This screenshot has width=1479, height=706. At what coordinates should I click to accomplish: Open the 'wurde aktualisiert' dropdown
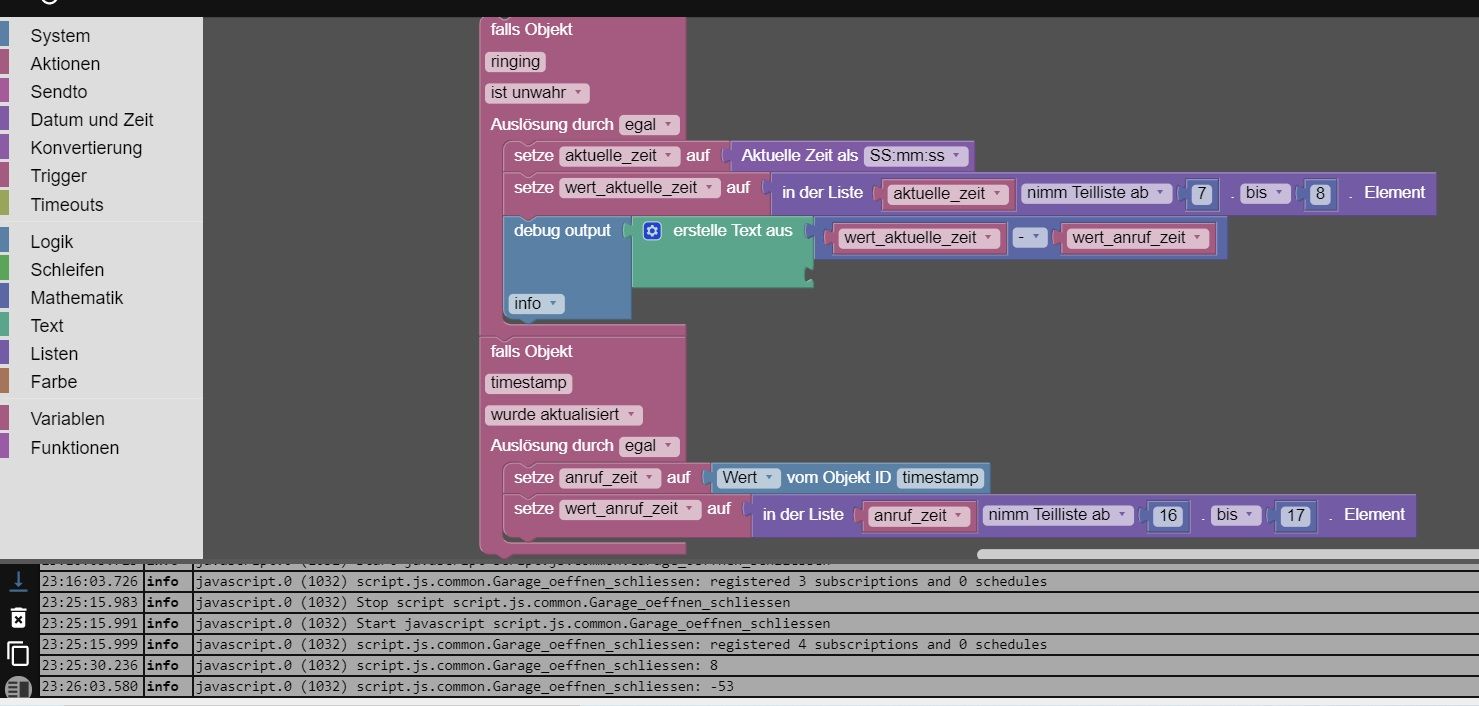tap(564, 415)
